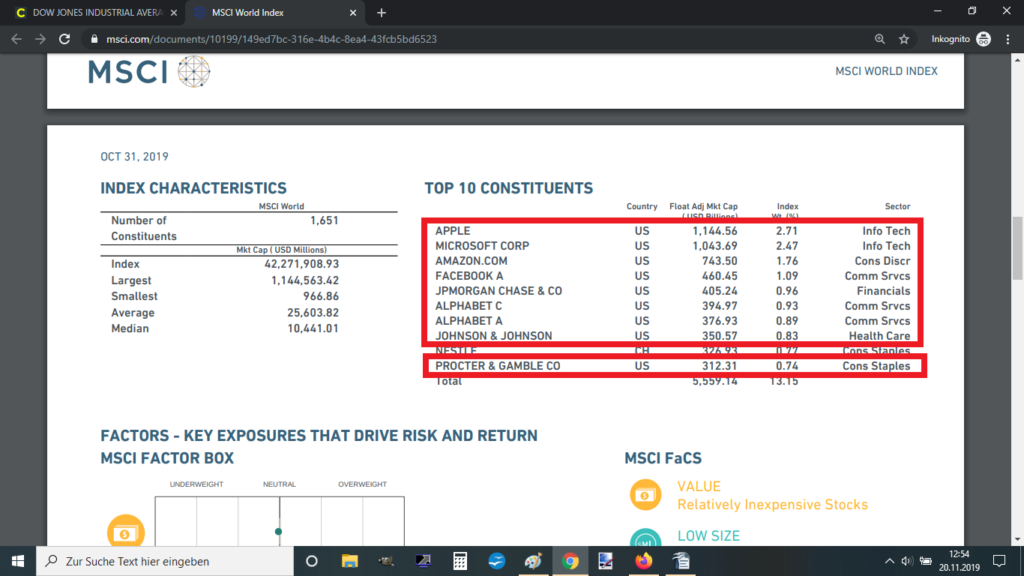Open the monitor icon beside the Calculator

coord(423,561)
